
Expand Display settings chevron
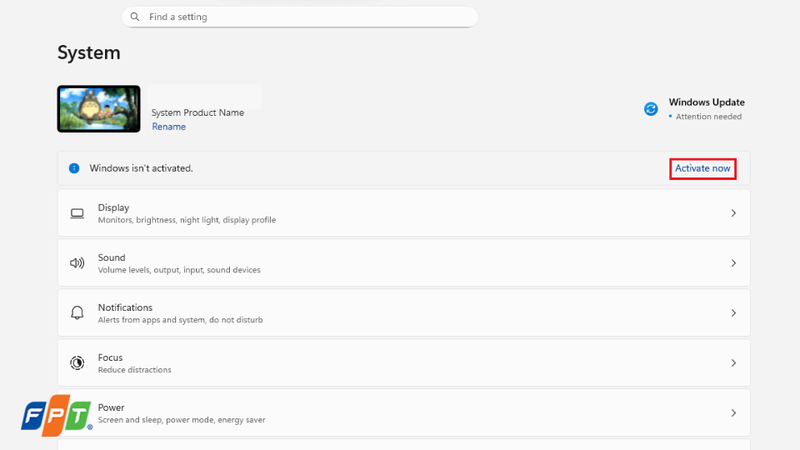pos(733,213)
